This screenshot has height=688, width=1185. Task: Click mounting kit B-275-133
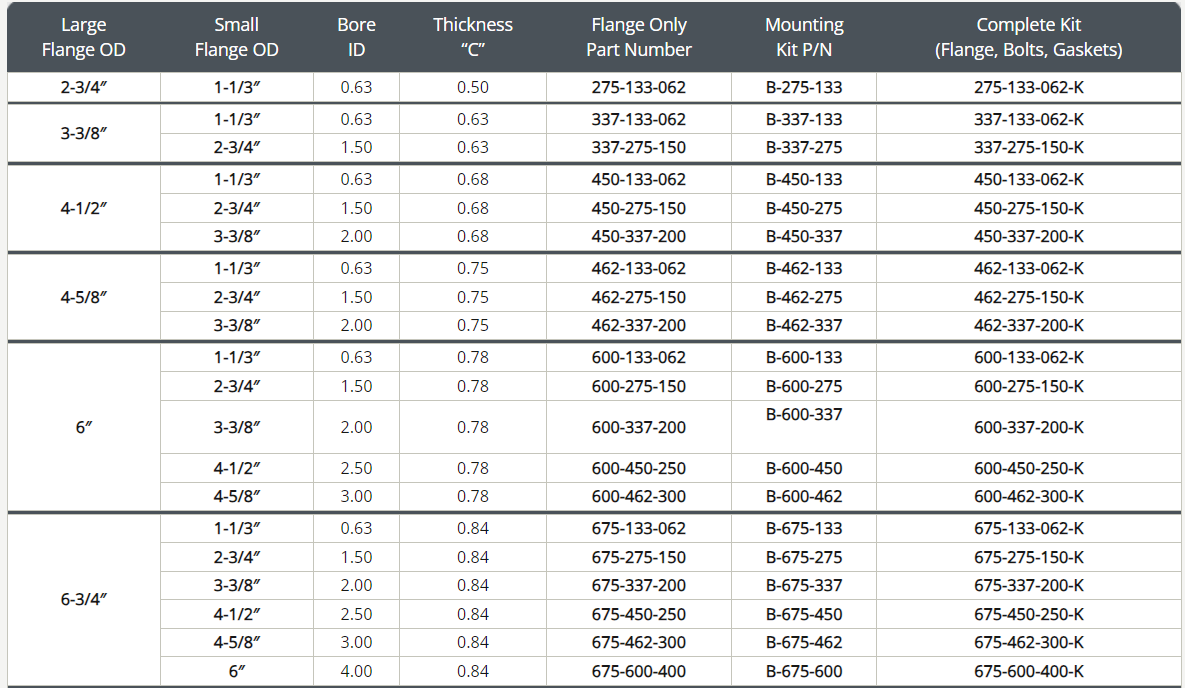pyautogui.click(x=804, y=87)
